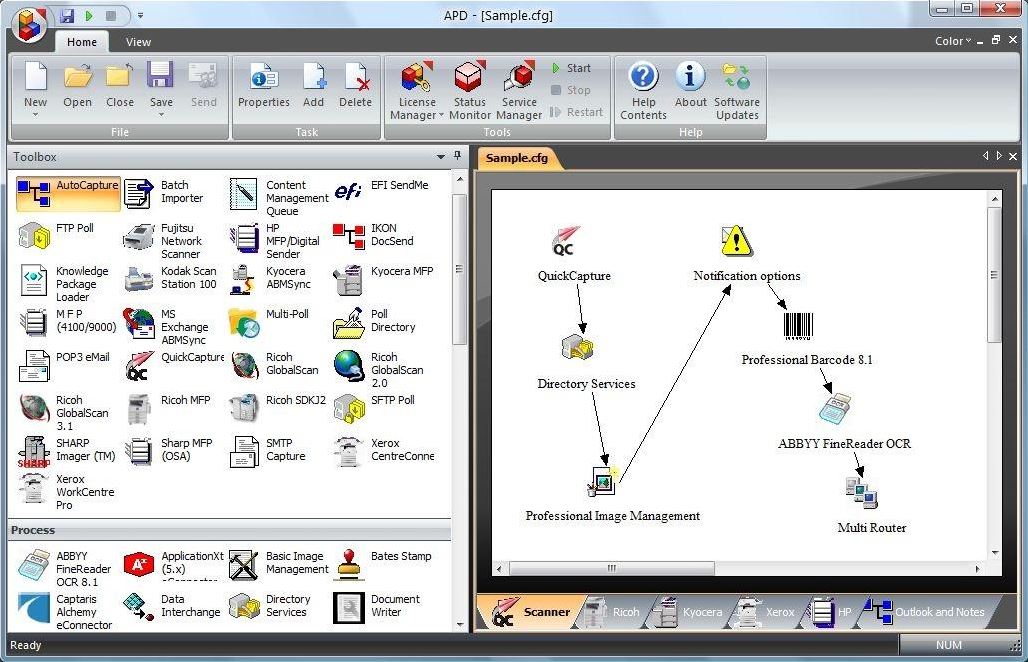Check for Software Updates
The image size is (1028, 662).
(x=737, y=90)
